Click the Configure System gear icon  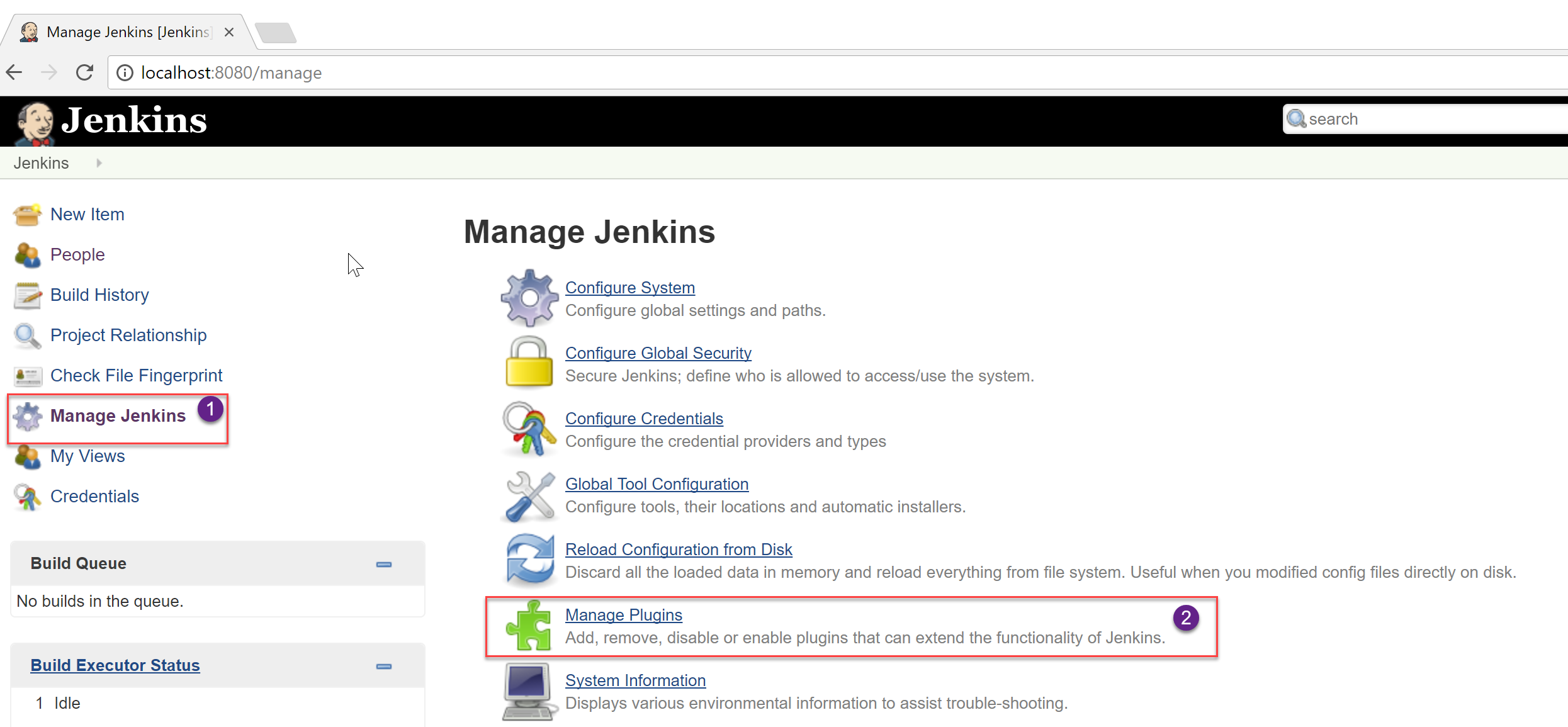pos(529,298)
